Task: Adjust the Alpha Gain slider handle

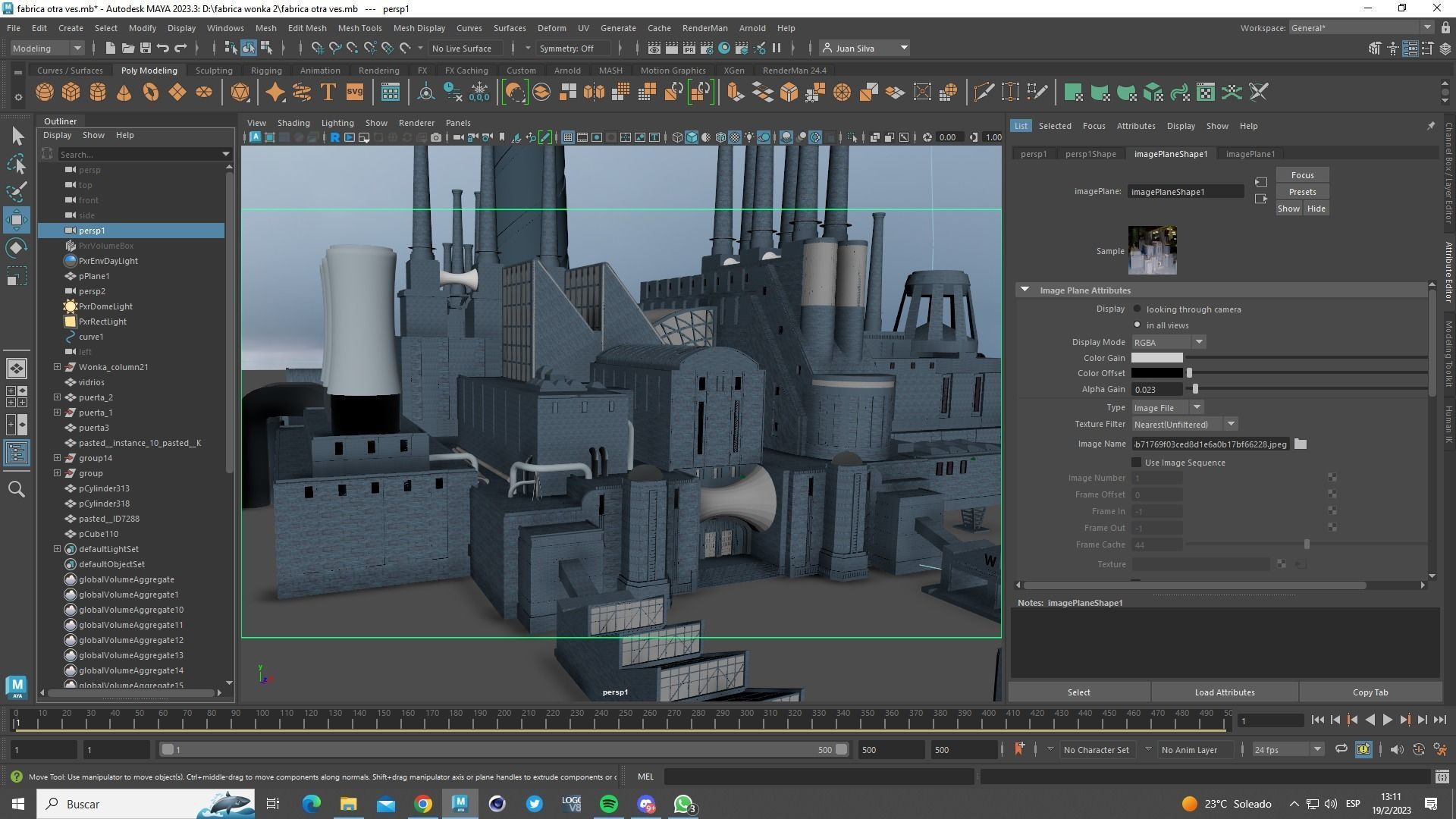Action: tap(1195, 389)
